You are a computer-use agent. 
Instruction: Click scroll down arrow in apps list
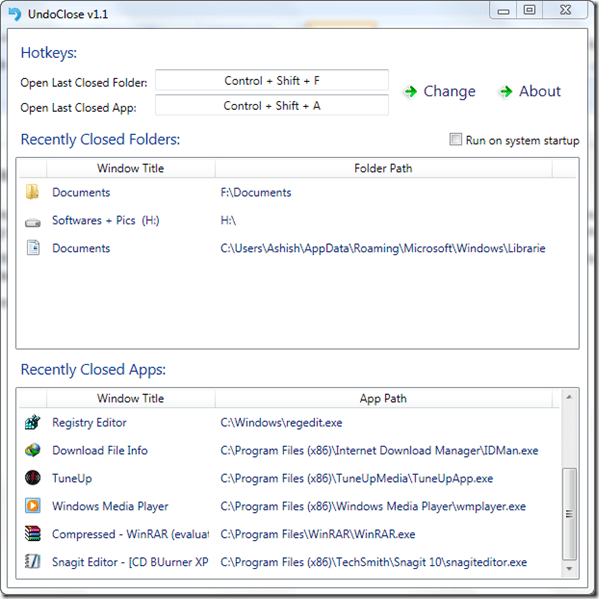pos(569,569)
